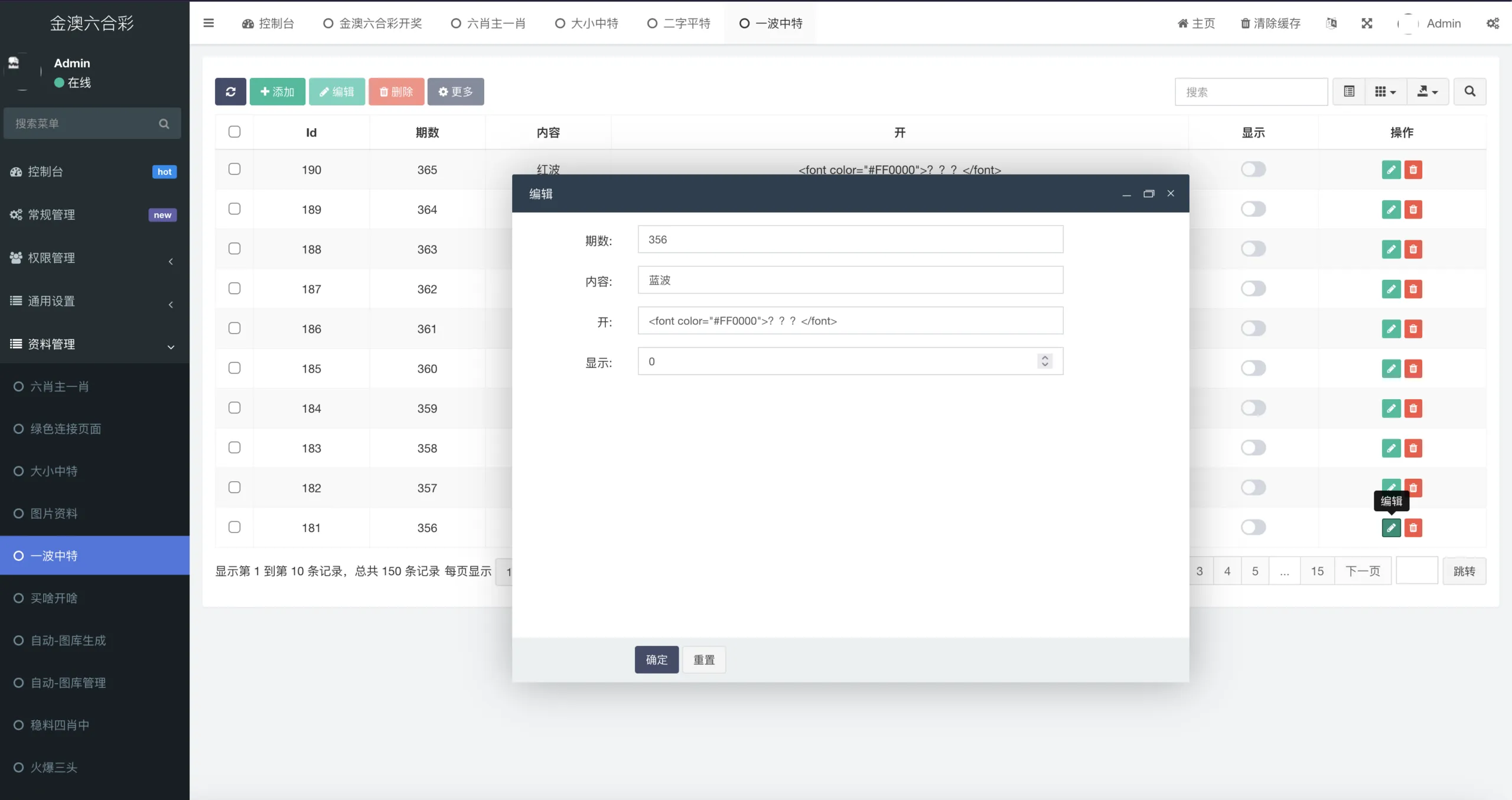Switch to the 金澳六合彩开奖 tab
1512x800 pixels.
[x=373, y=24]
